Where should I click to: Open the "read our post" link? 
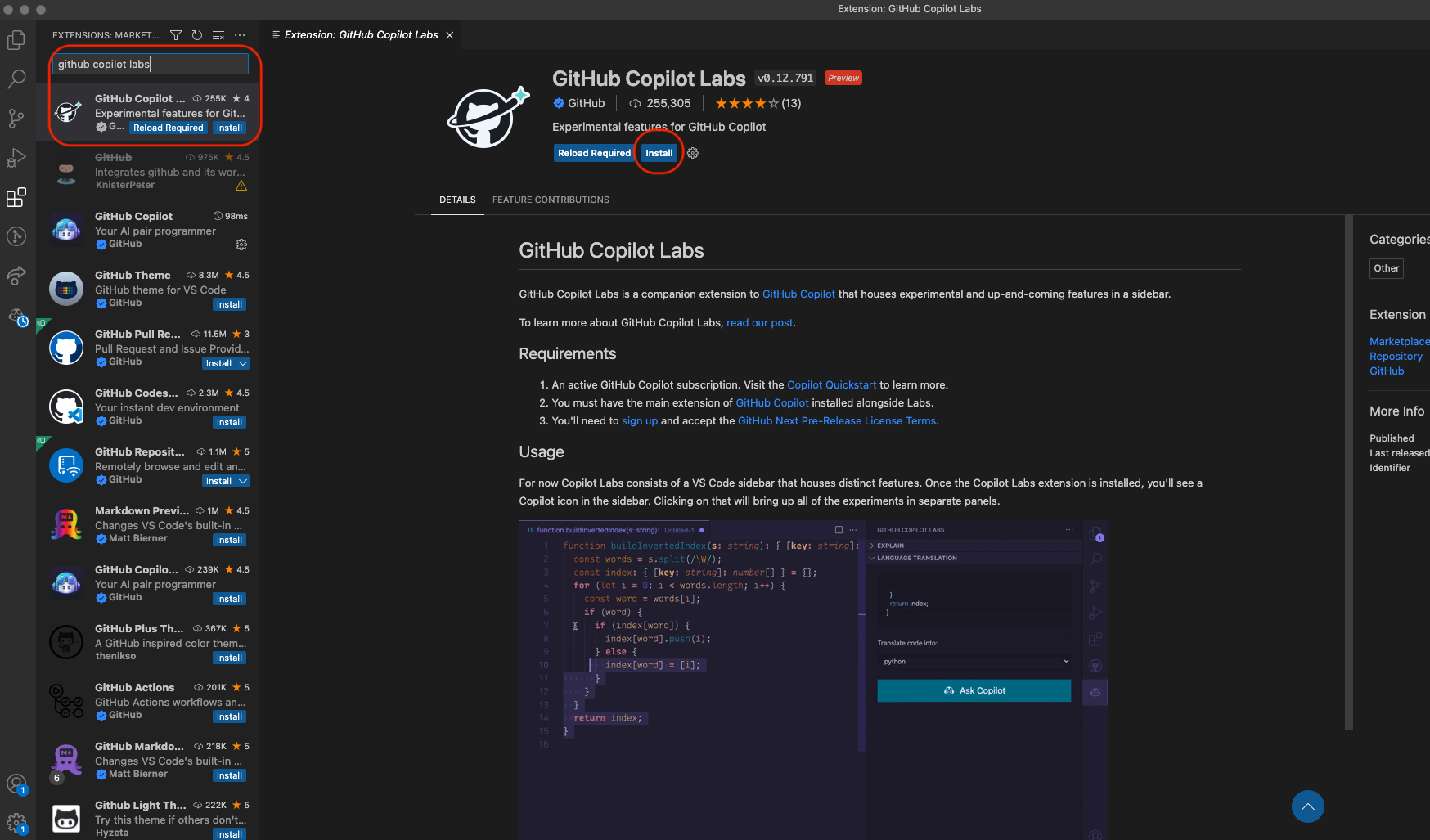(758, 322)
